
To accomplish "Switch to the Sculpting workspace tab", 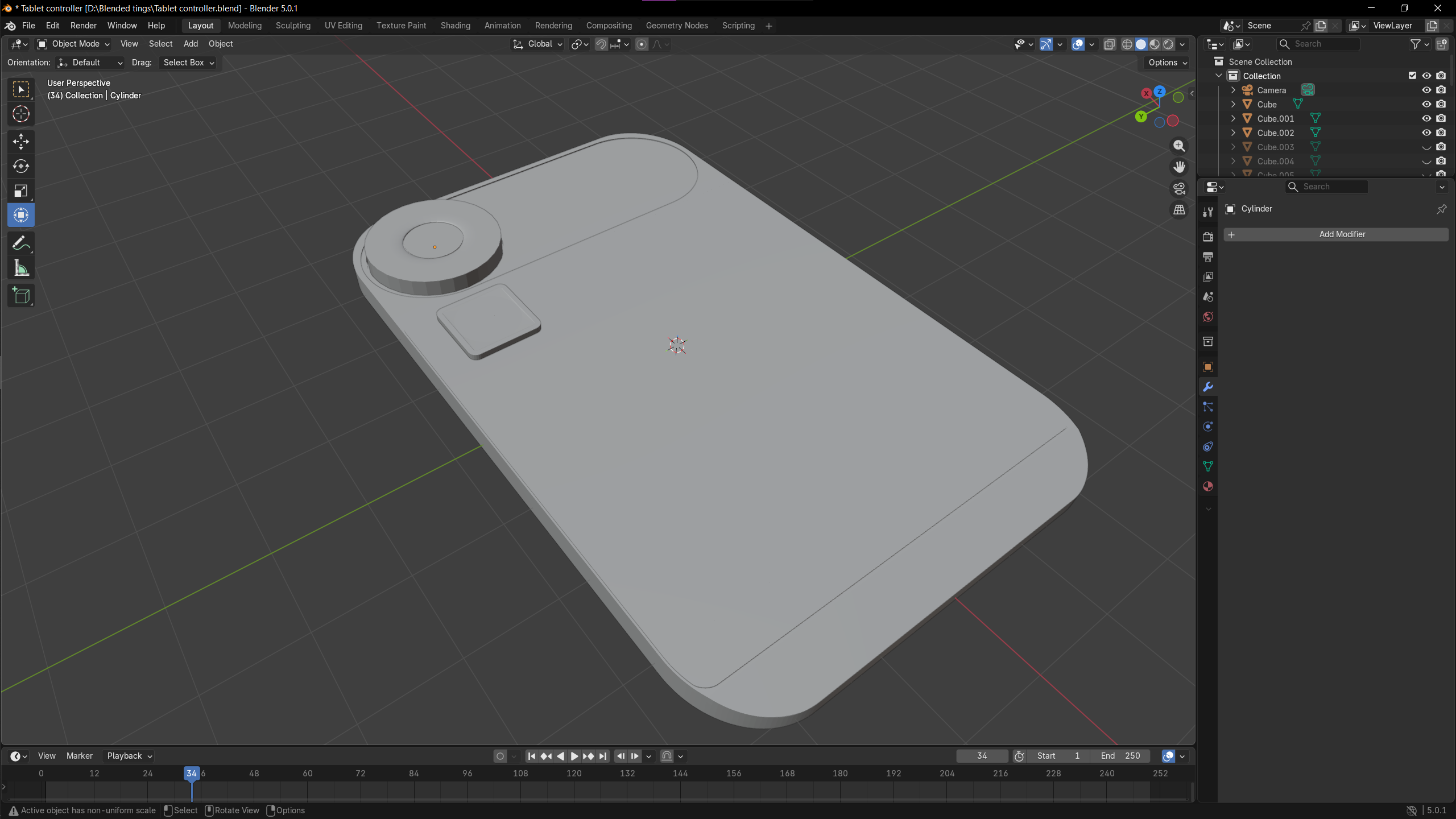I will click(x=293, y=26).
